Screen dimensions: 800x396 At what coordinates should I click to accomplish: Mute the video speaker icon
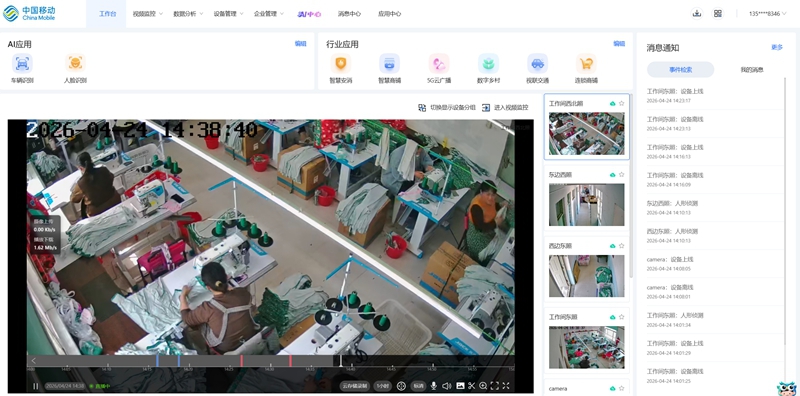(446, 386)
